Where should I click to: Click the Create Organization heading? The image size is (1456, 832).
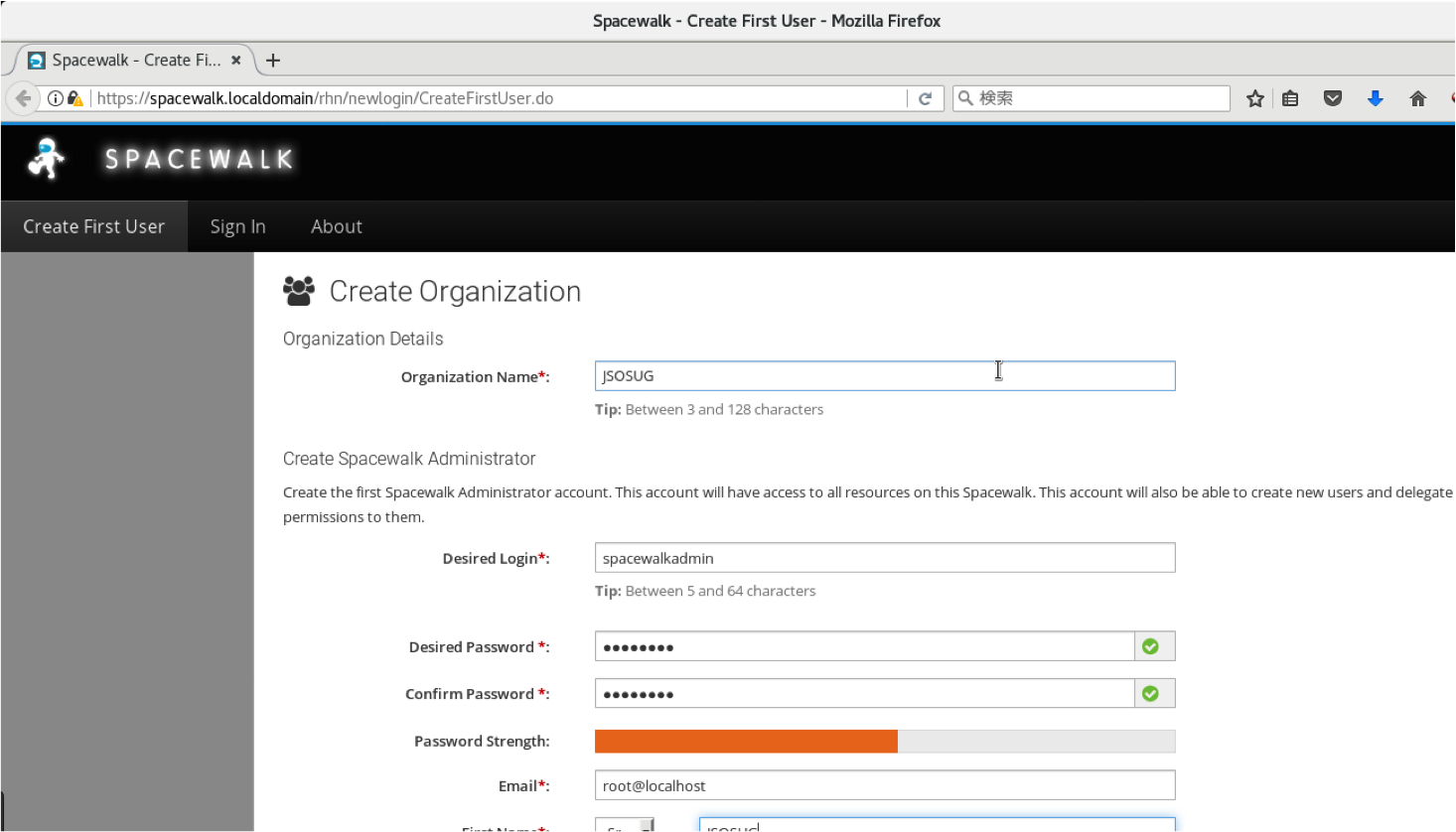[455, 291]
